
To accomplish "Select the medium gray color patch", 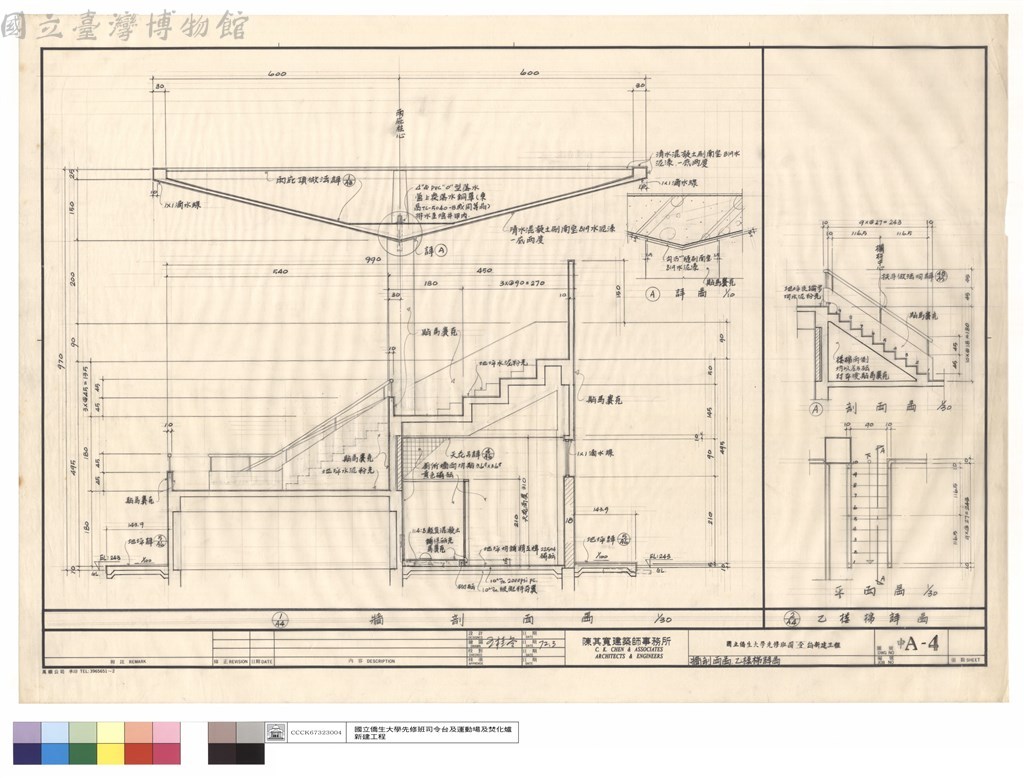I will coord(250,732).
